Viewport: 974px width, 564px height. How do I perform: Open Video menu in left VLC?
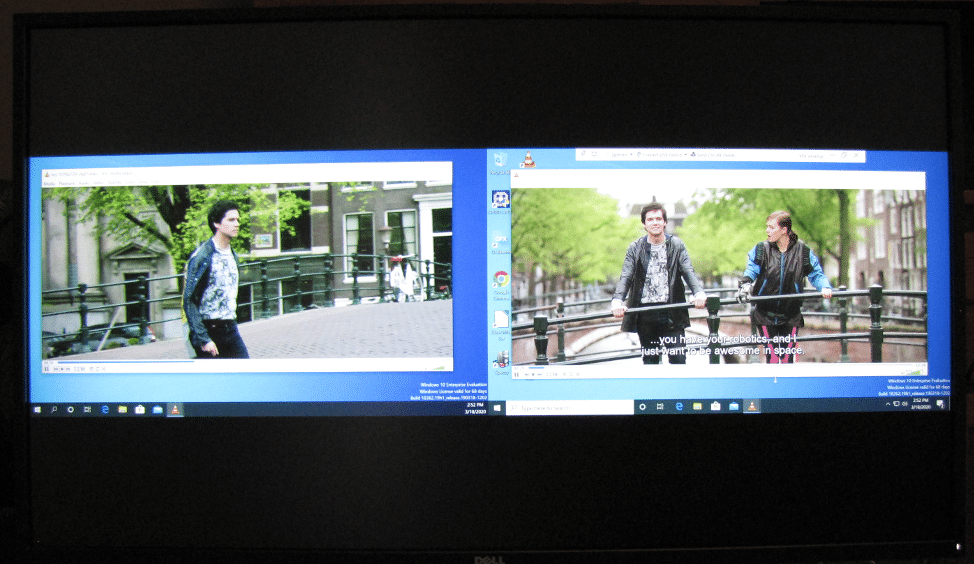coord(99,184)
